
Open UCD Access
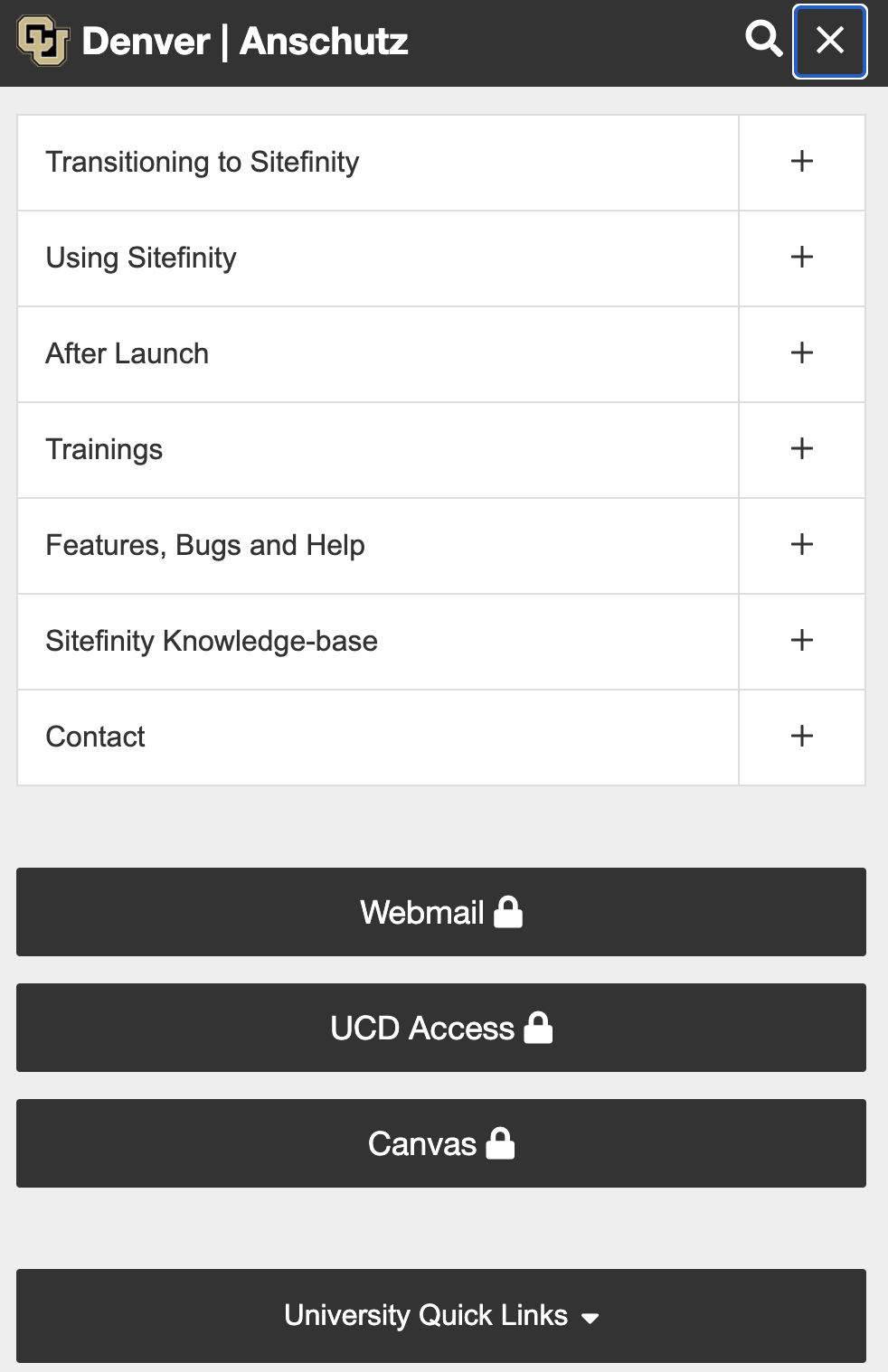441,1027
